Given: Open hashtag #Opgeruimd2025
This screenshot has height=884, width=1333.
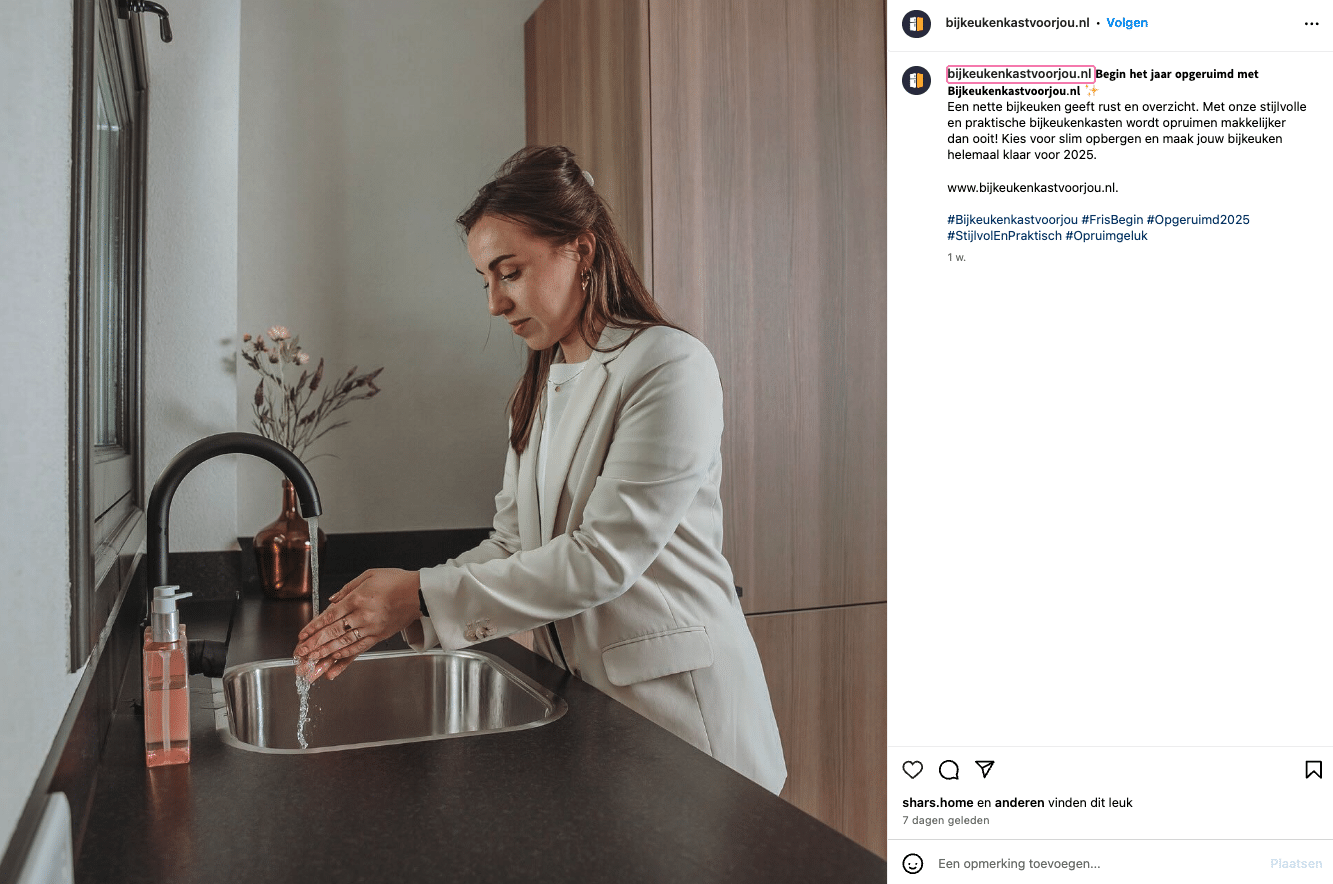Looking at the screenshot, I should [1198, 220].
